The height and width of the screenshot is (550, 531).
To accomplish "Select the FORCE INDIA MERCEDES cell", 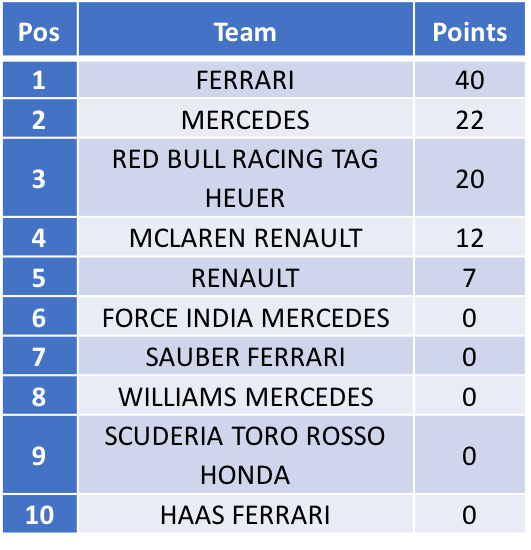I will pos(246,316).
